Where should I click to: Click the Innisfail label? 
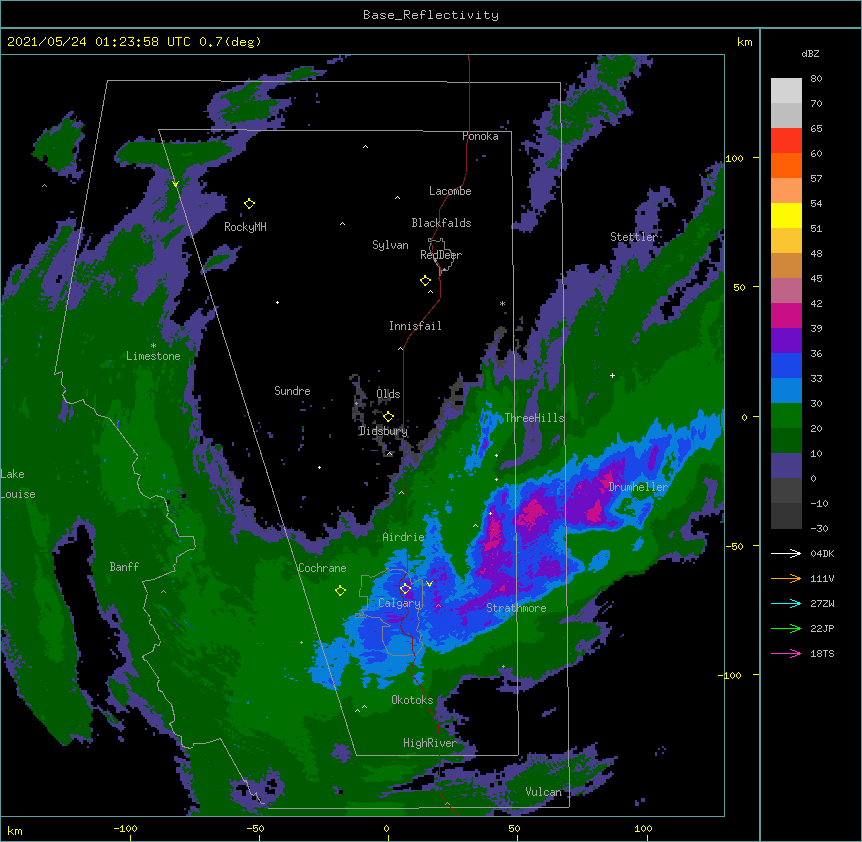coord(415,326)
